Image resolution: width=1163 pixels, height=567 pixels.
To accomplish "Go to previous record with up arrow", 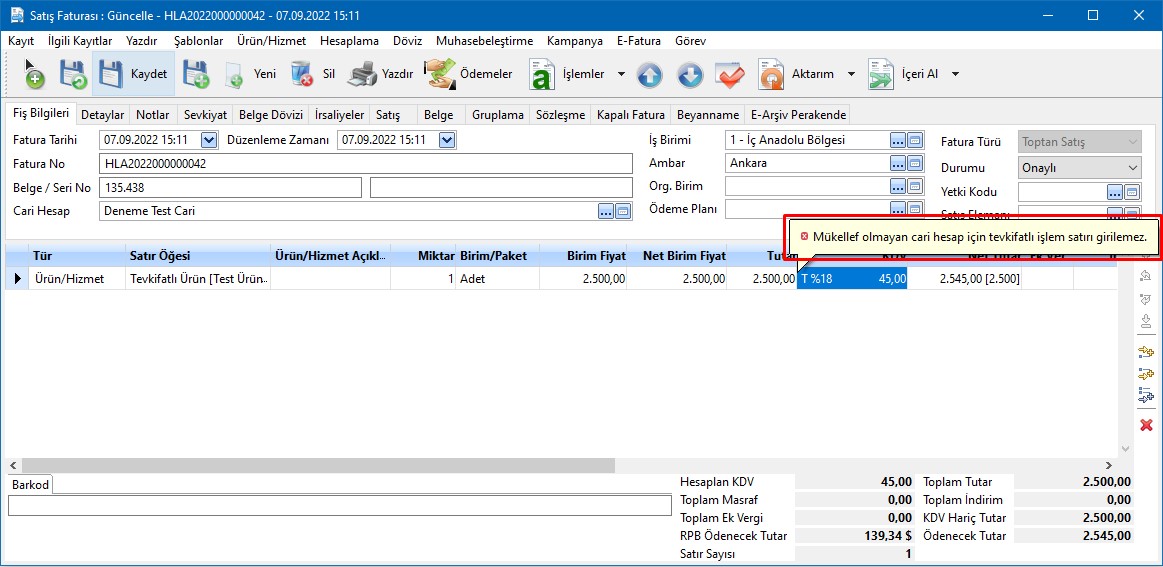I will coord(650,74).
